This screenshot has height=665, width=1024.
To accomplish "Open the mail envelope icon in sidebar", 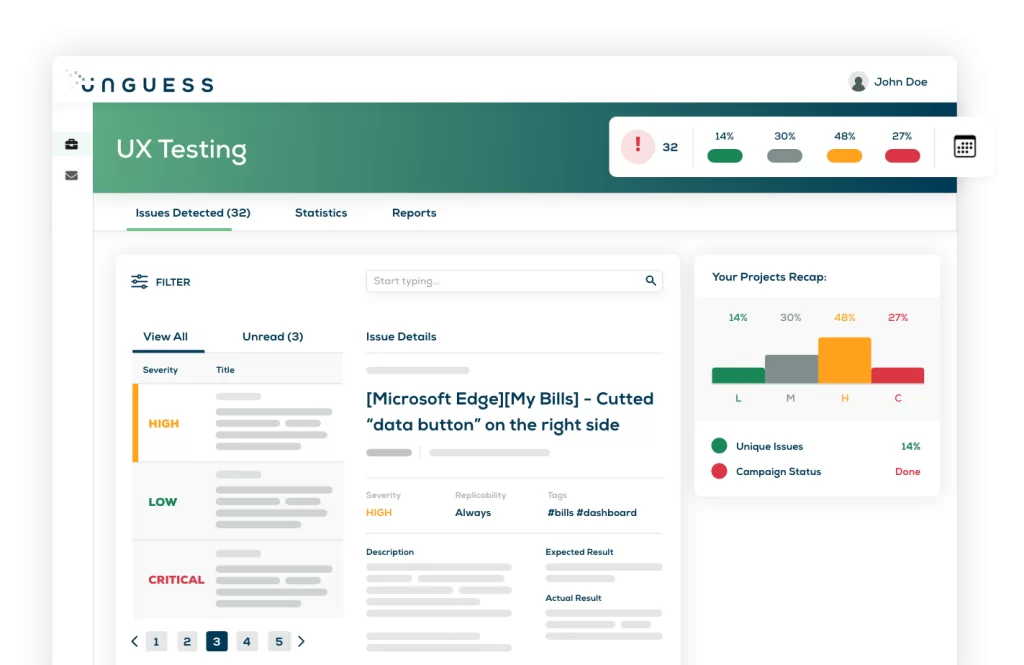I will point(71,176).
